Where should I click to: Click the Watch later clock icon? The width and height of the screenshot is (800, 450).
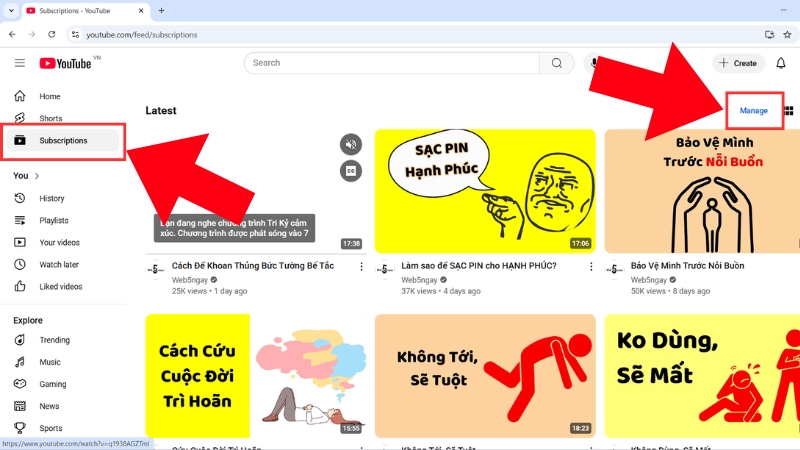click(x=19, y=264)
